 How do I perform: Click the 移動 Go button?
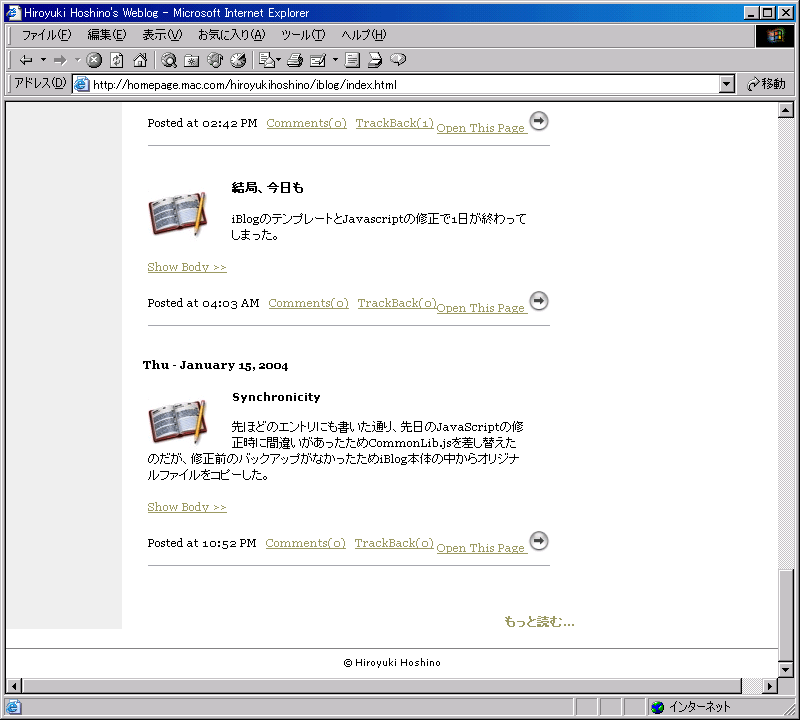766,84
